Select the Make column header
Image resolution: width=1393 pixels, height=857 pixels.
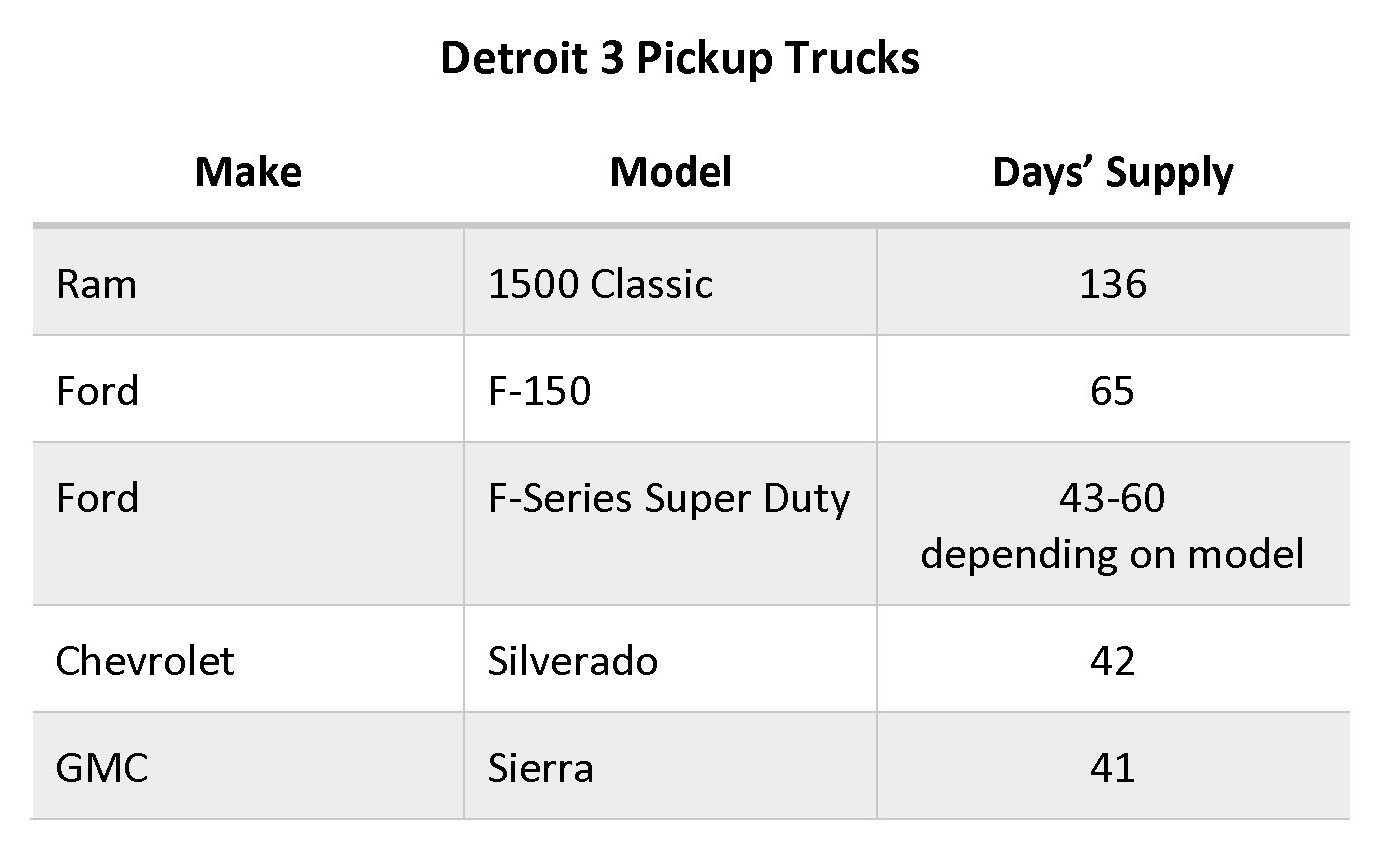(248, 172)
